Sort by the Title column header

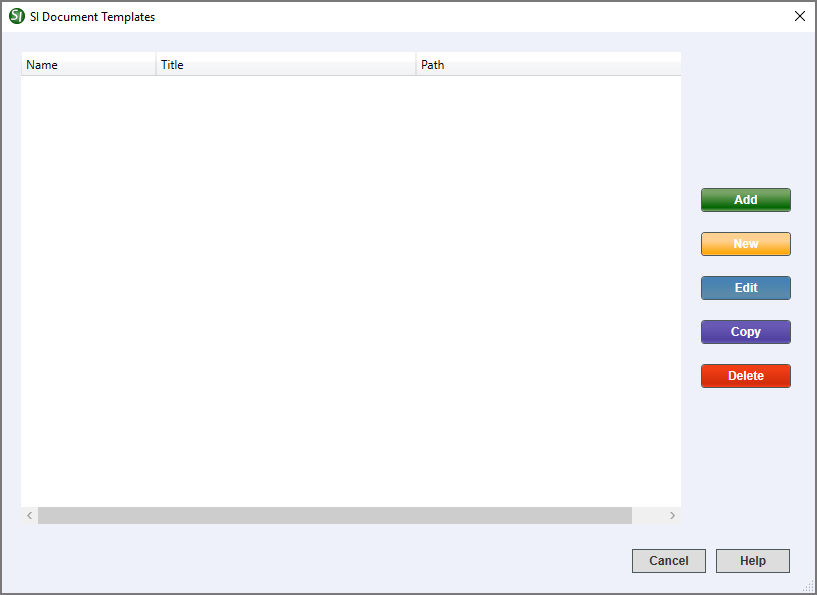[286, 64]
